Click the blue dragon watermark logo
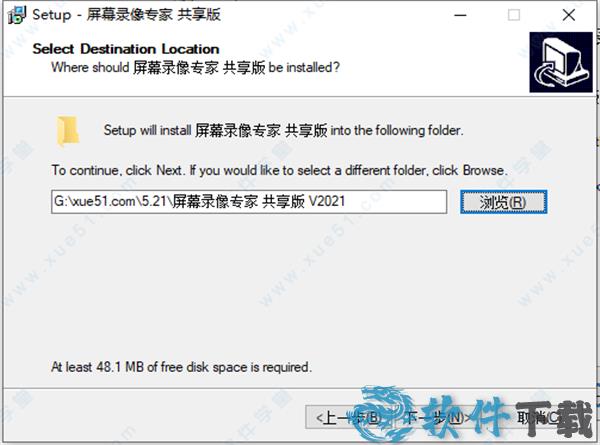600x445 pixels. coord(385,415)
